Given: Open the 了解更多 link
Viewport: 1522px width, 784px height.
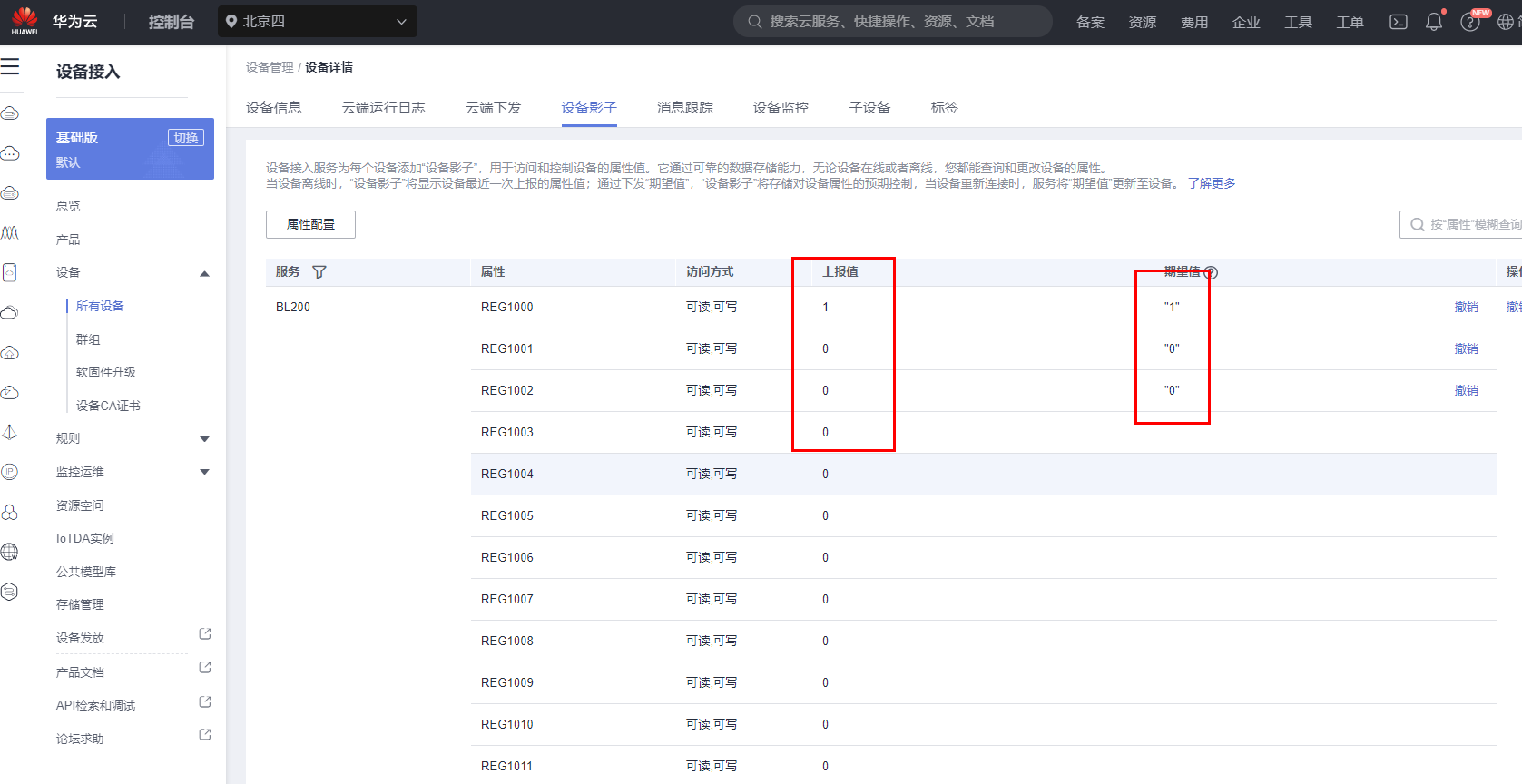Looking at the screenshot, I should [x=1212, y=183].
